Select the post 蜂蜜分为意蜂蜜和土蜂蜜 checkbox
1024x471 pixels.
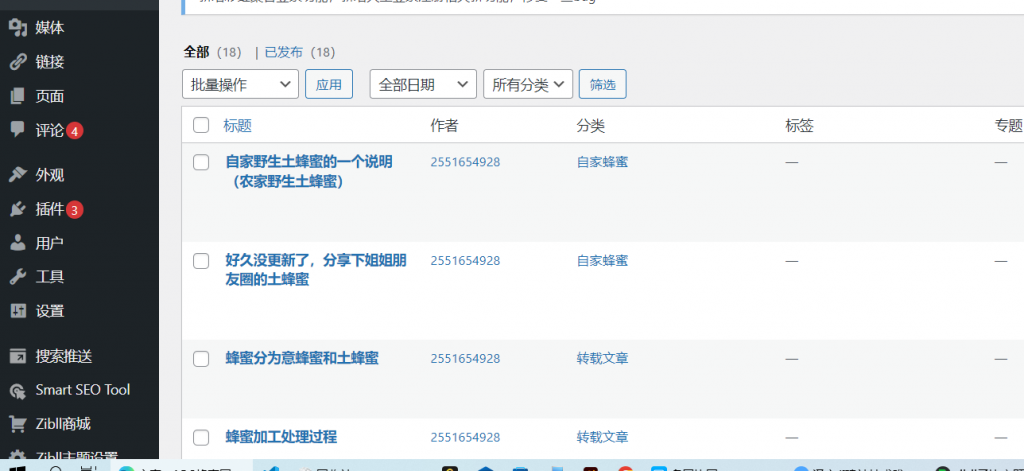[x=201, y=359]
